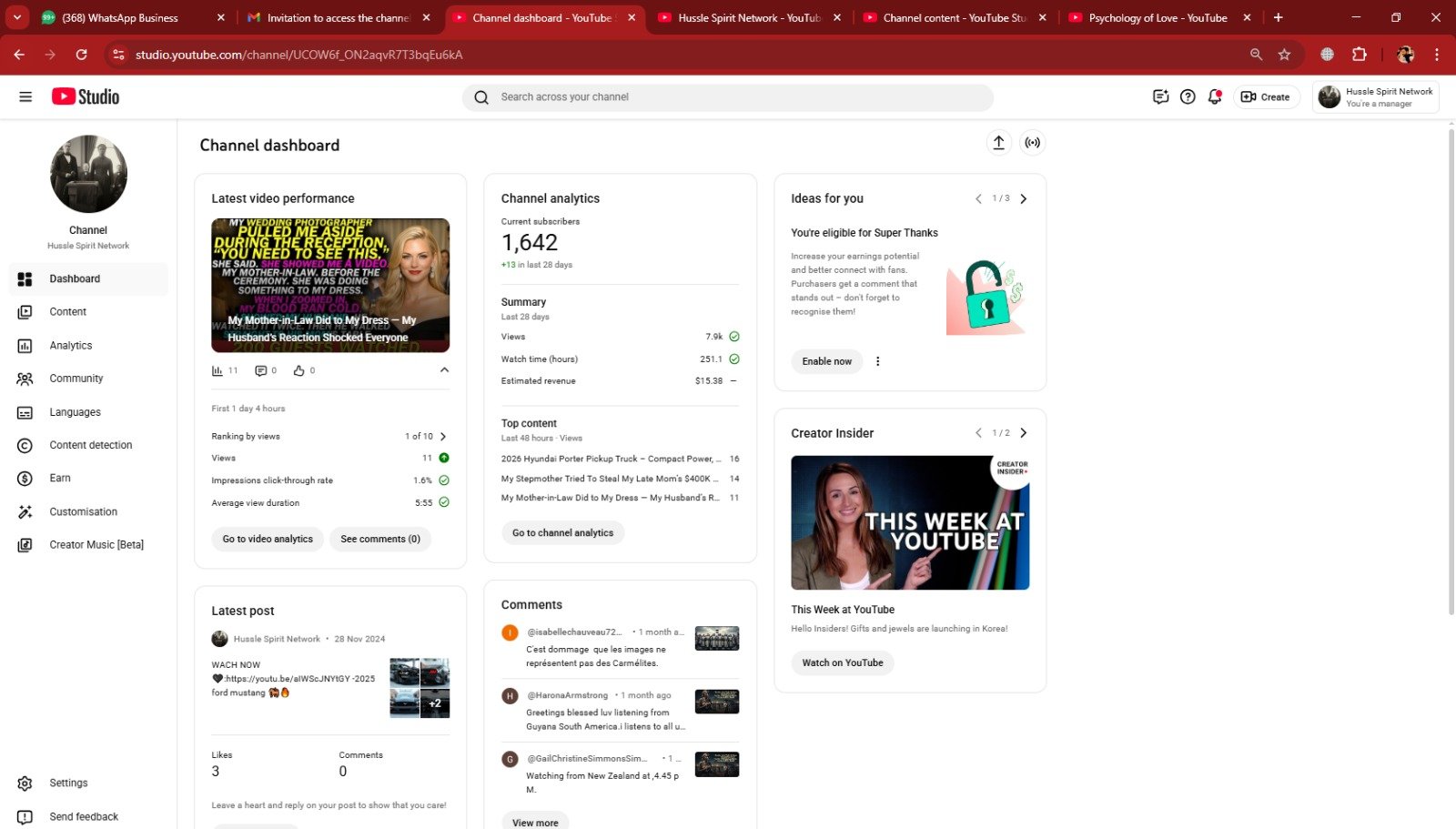
Task: Click the Go live broadcast icon
Action: tap(1032, 143)
